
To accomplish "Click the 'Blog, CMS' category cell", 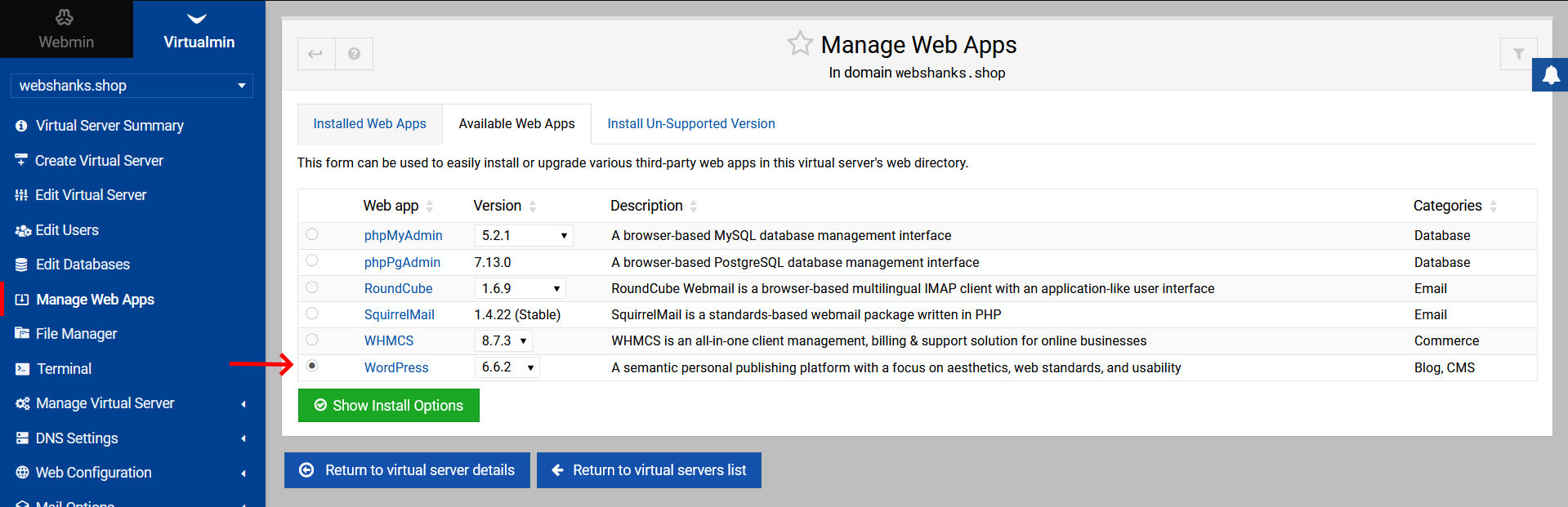I will pyautogui.click(x=1445, y=368).
